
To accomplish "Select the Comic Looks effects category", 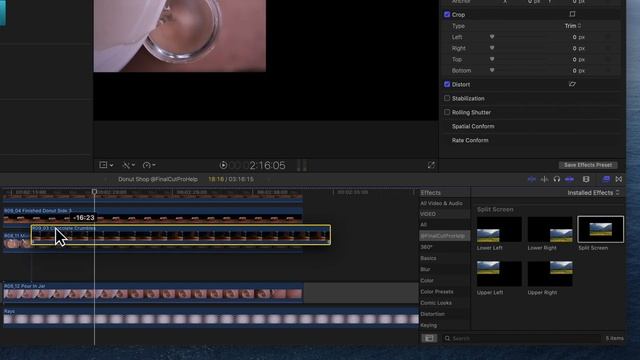I will [436, 303].
